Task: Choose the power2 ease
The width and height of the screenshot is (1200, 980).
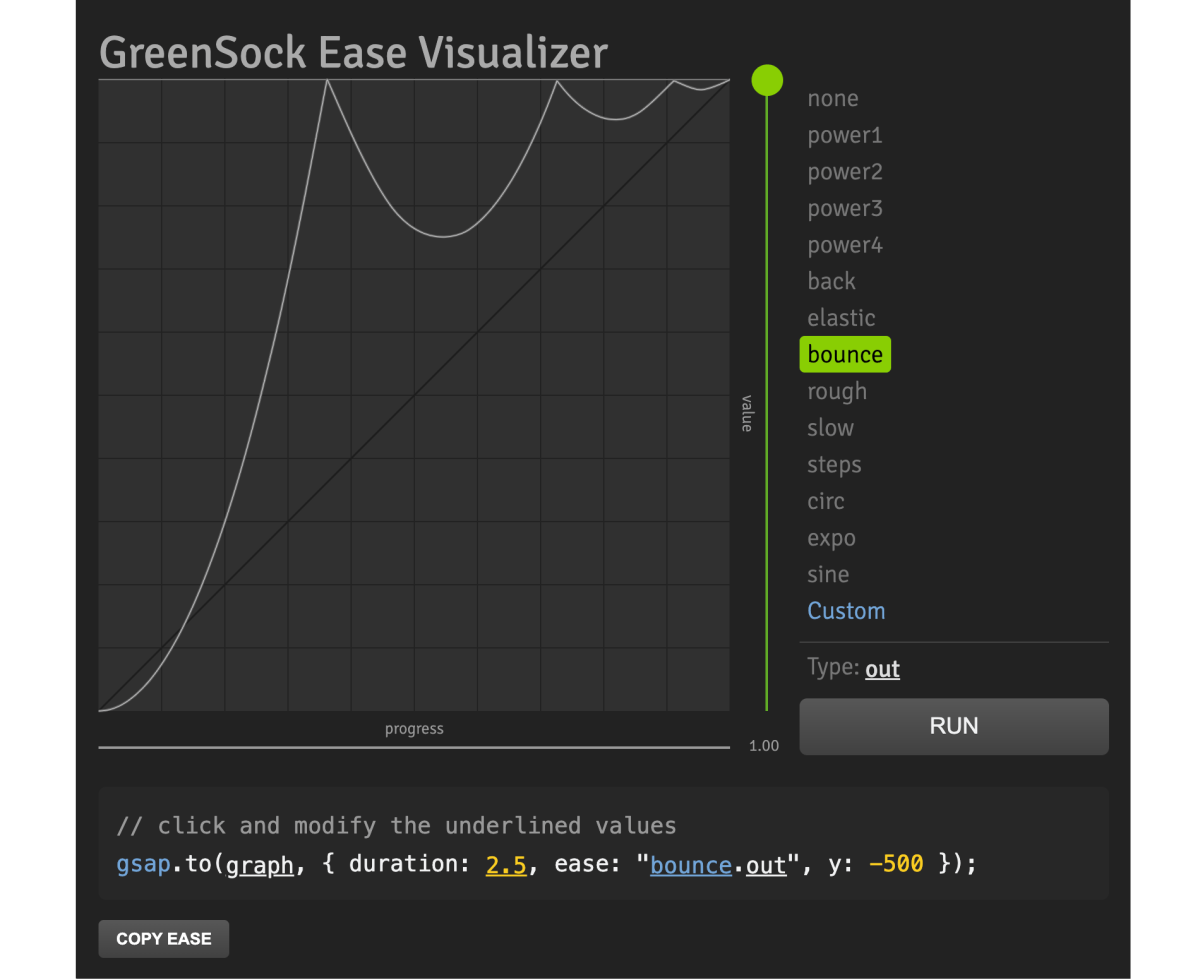Action: (845, 172)
